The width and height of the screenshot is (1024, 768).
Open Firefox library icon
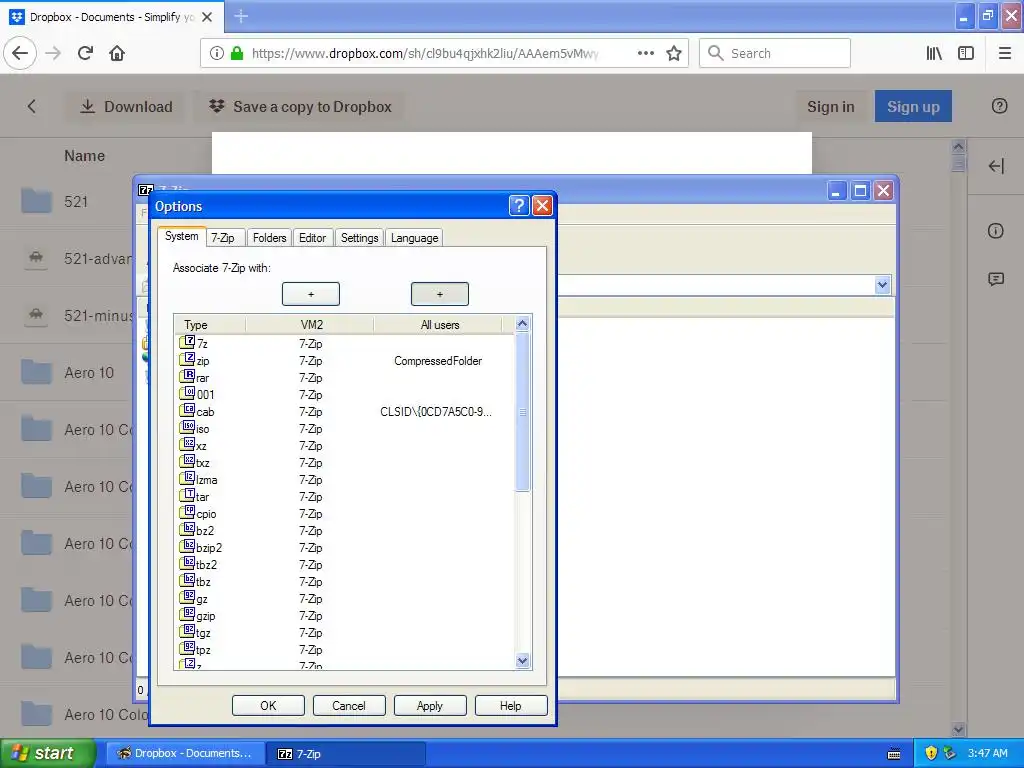pos(935,53)
